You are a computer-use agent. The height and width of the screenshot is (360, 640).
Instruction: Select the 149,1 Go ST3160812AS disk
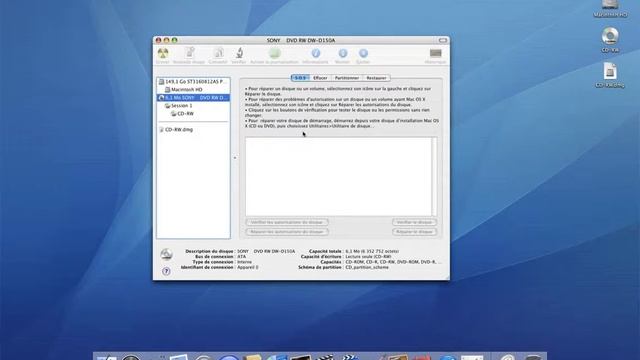point(193,82)
